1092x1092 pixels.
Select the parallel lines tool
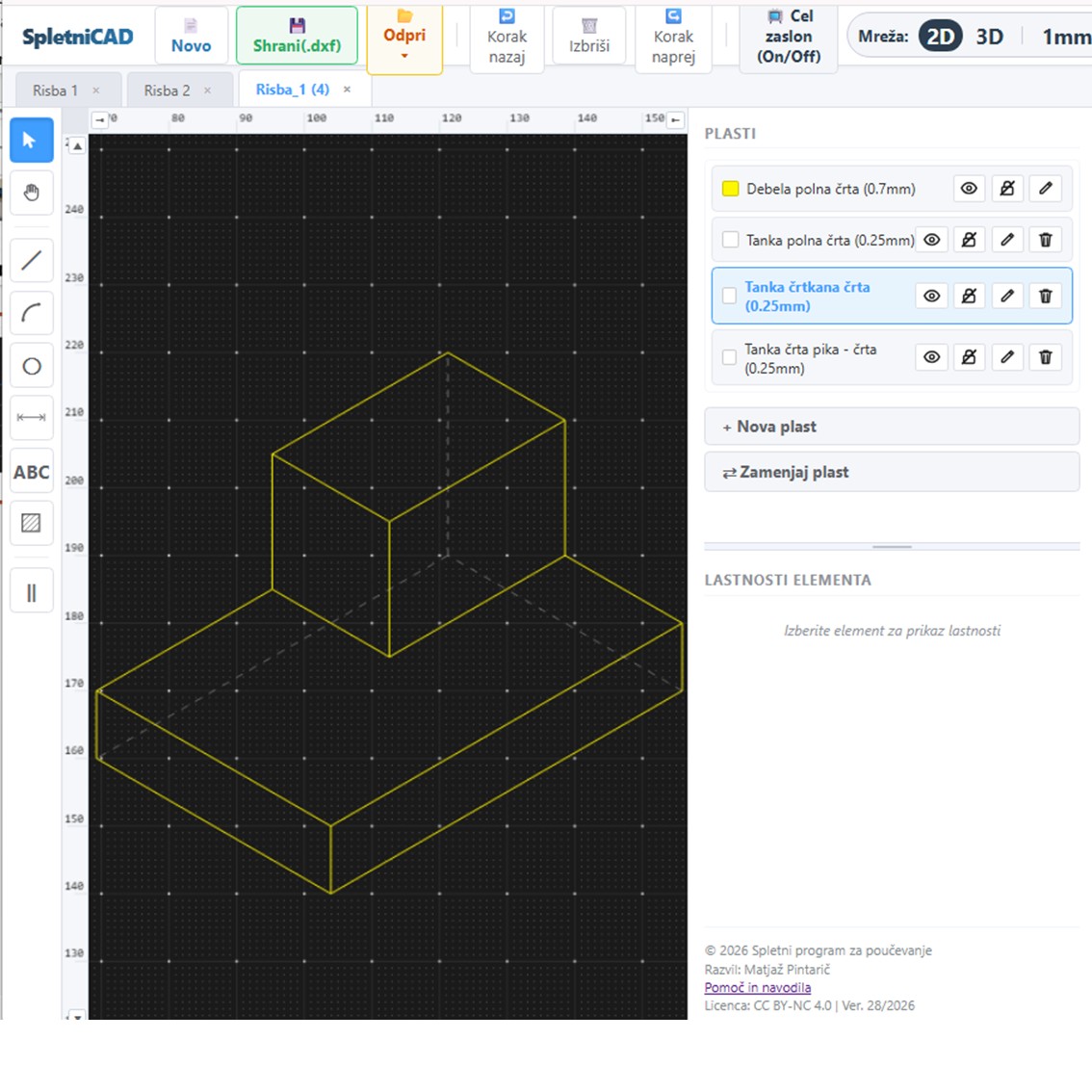(x=32, y=591)
